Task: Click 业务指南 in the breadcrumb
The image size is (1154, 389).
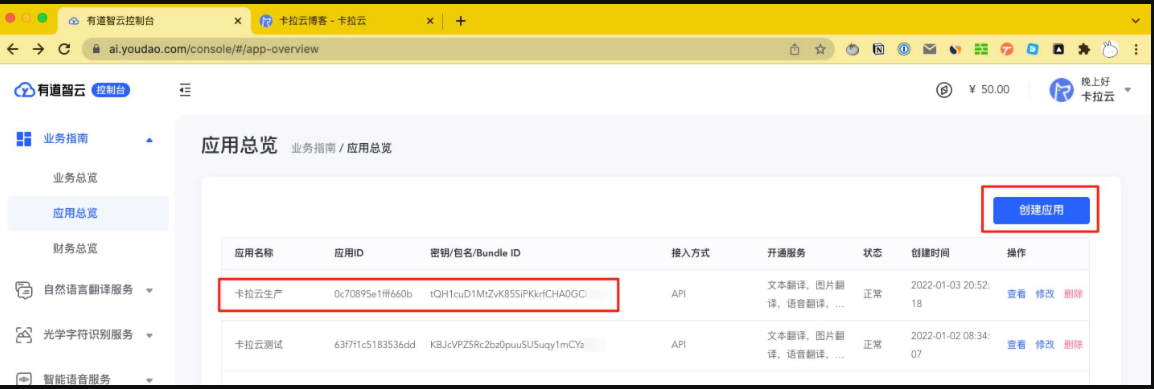Action: point(313,149)
